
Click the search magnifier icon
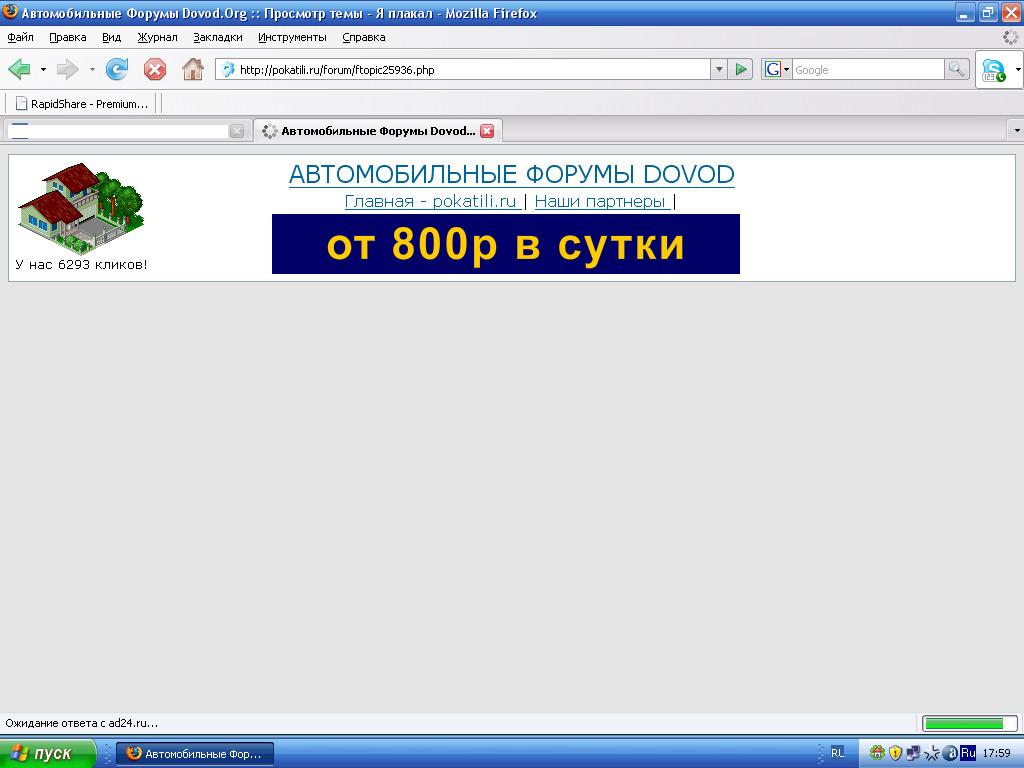click(957, 69)
